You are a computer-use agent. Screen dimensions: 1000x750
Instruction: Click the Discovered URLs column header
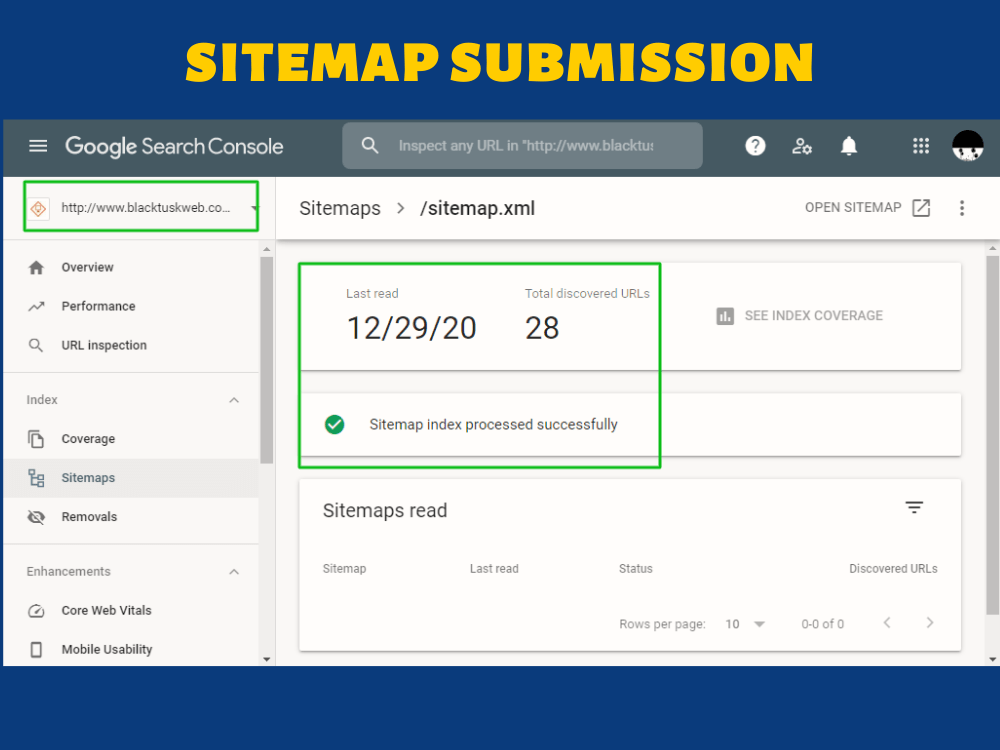(893, 569)
